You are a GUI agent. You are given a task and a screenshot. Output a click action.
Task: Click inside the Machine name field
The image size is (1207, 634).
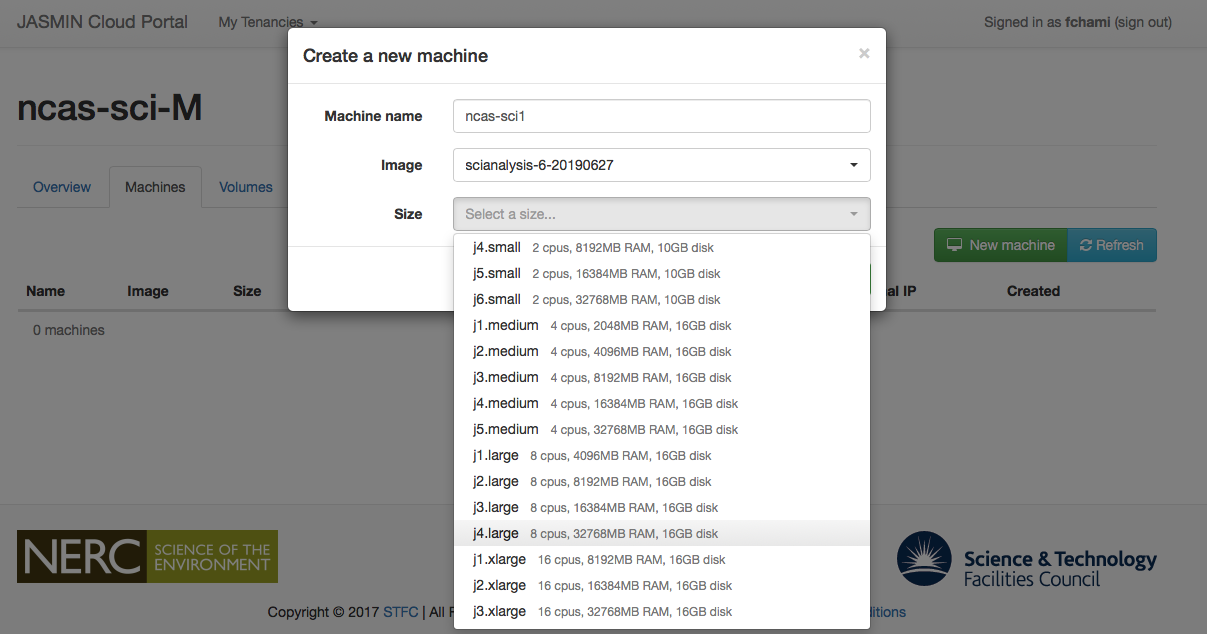click(661, 116)
